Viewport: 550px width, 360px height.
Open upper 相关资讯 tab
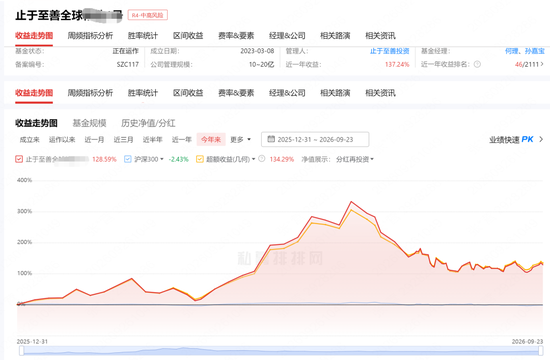point(380,35)
